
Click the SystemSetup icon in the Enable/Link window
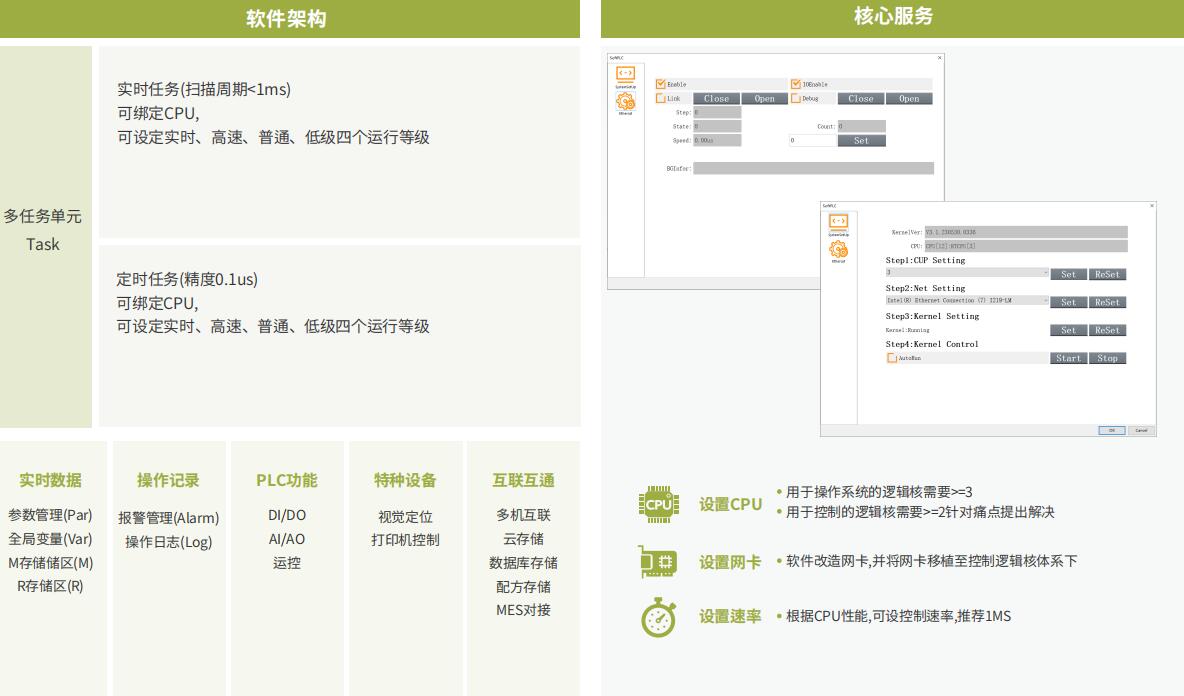tap(625, 74)
